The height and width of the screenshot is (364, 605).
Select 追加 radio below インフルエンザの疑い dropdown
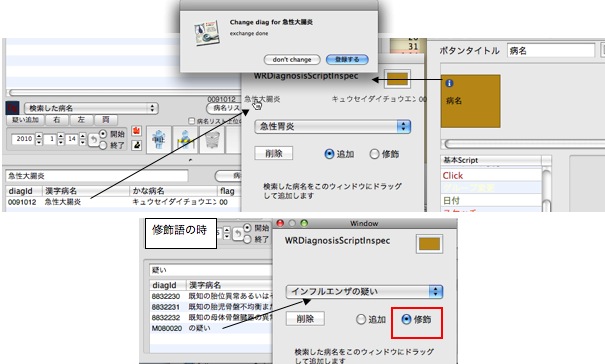[361, 319]
